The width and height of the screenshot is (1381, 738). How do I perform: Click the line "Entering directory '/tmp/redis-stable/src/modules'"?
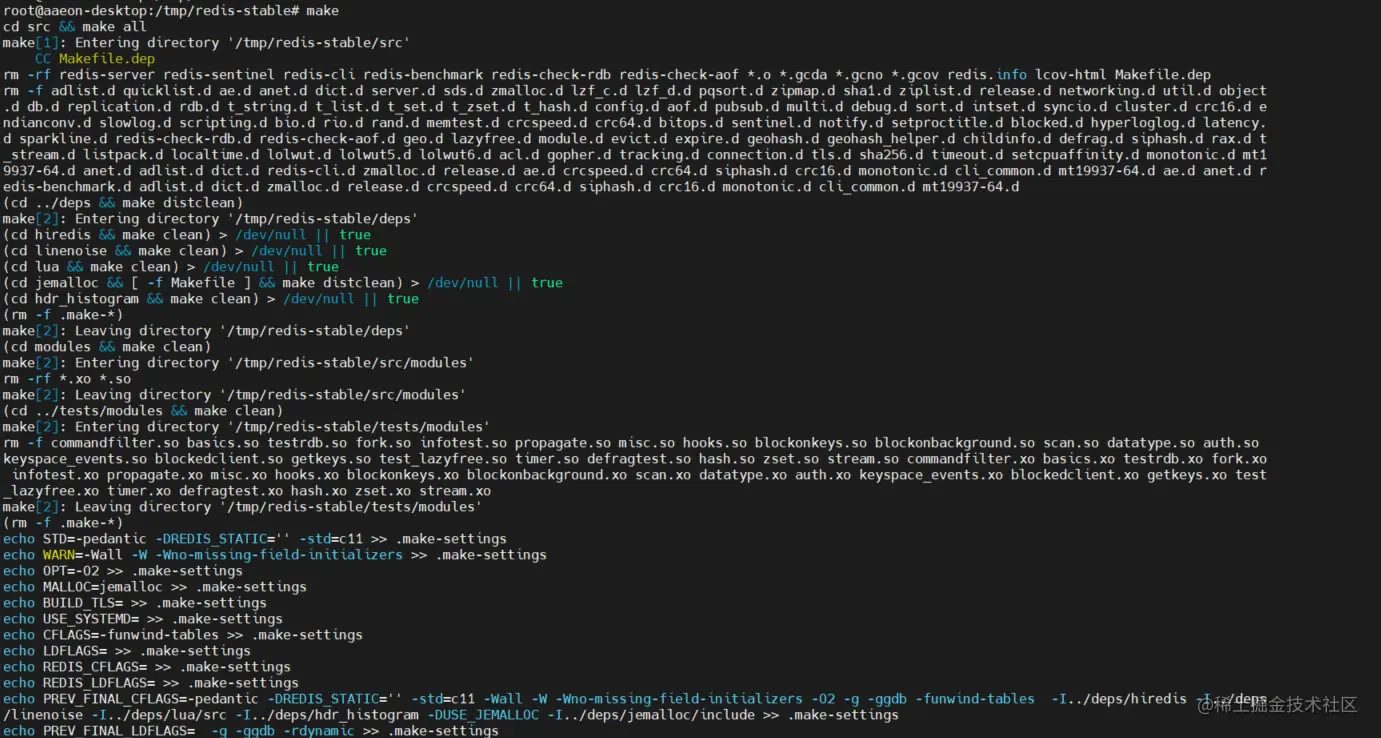click(x=238, y=363)
